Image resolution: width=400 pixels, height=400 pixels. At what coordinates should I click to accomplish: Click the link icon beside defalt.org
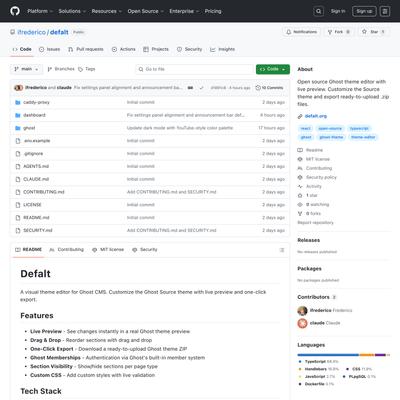300,116
